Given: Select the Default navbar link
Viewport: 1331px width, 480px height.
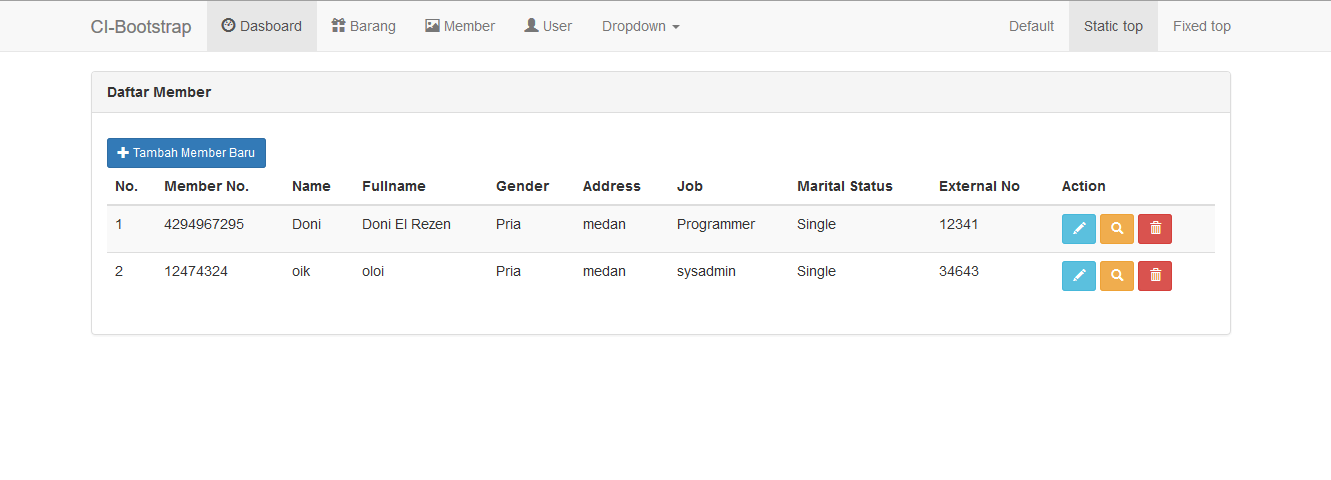Looking at the screenshot, I should tap(1031, 26).
